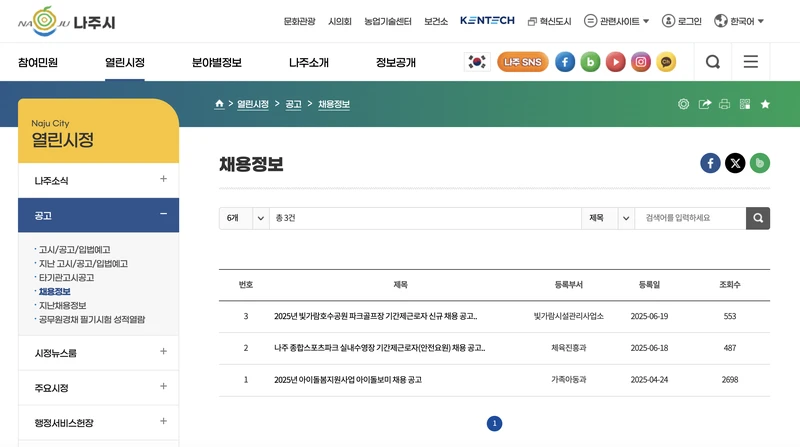Open the 열린시정 main menu
Screen dimensions: 800x447
click(125, 63)
